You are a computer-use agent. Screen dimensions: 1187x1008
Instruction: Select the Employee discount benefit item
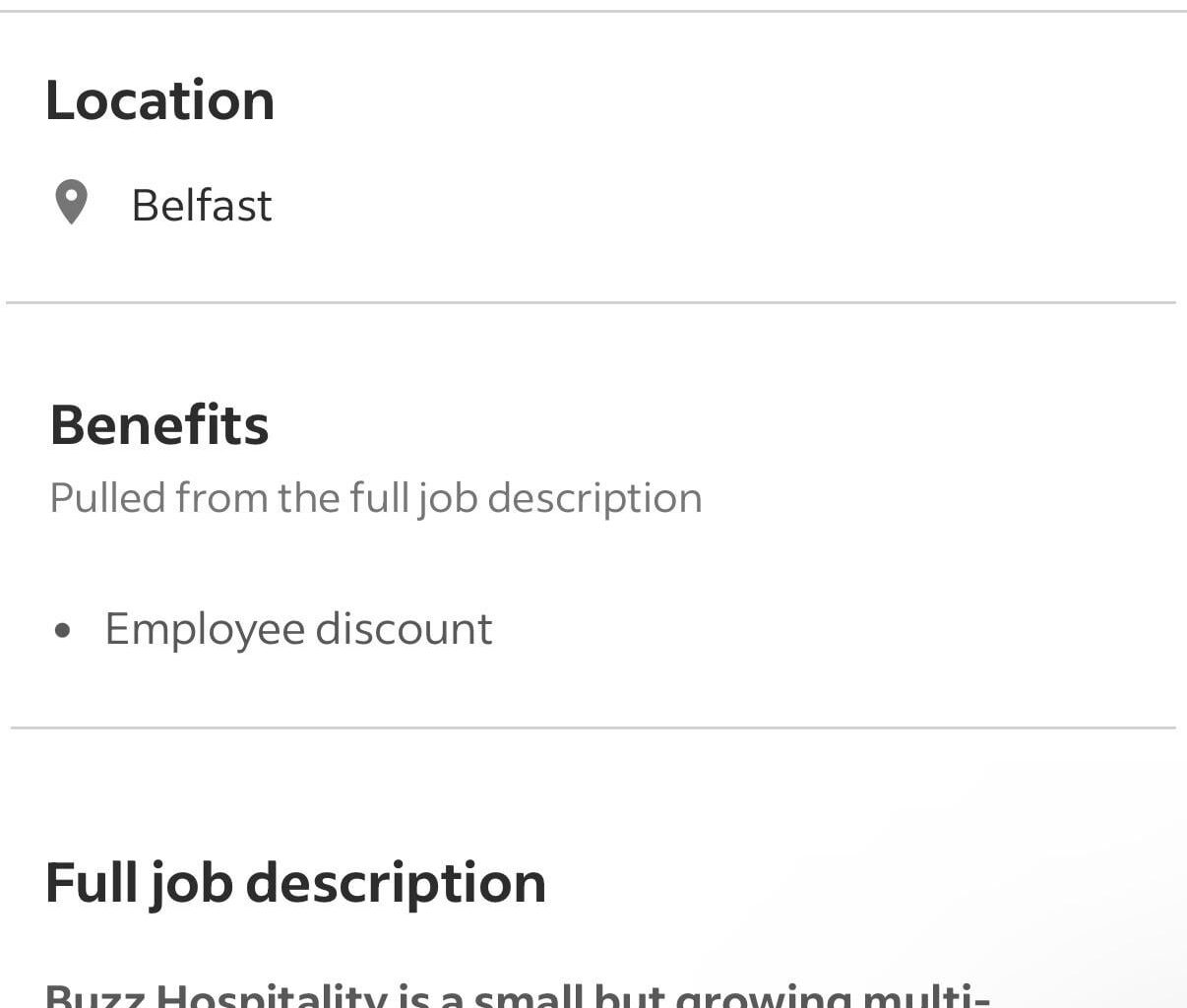click(298, 629)
